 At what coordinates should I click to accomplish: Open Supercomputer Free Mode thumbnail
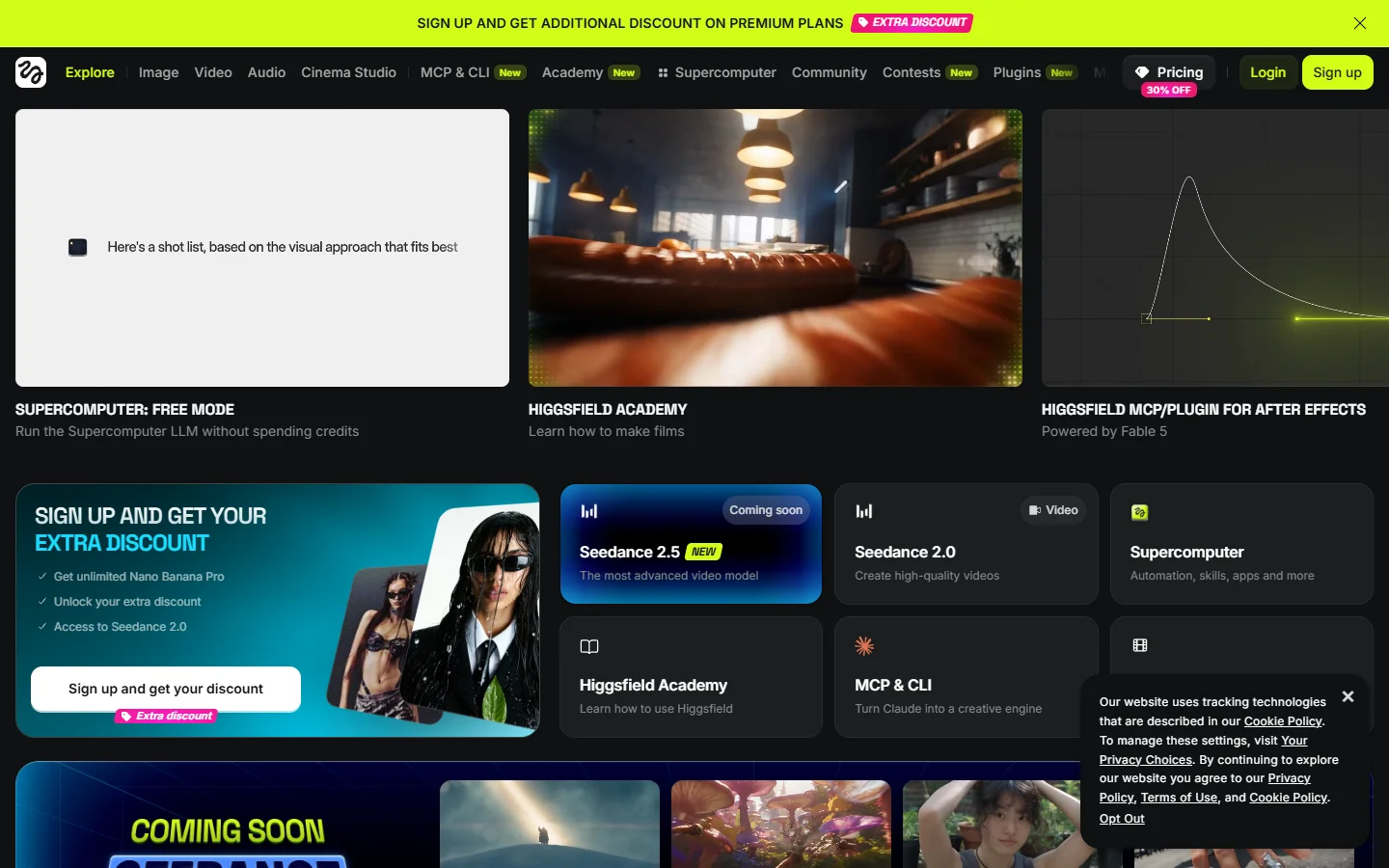262,248
